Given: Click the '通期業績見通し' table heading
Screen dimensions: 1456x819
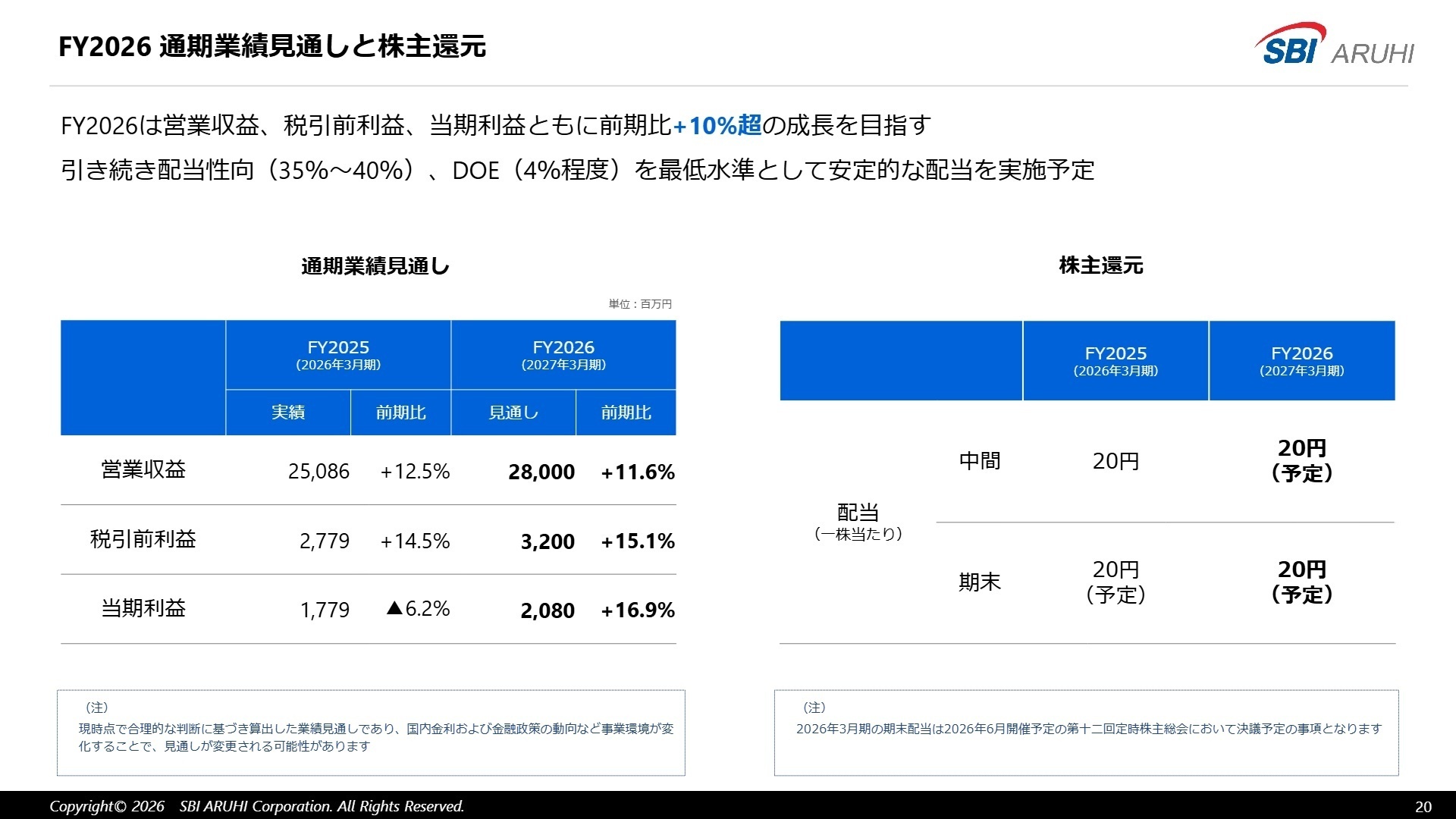Looking at the screenshot, I should (375, 266).
